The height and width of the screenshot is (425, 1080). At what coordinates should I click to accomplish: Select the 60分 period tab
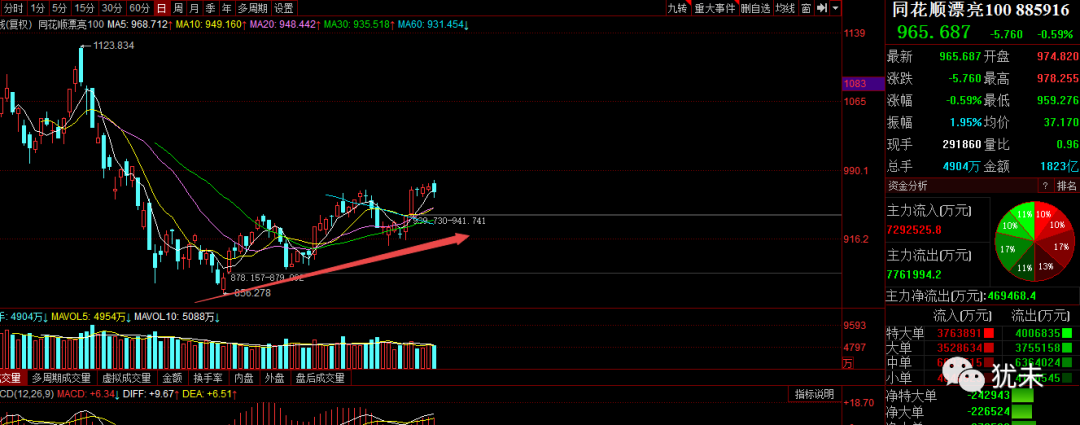(x=139, y=8)
